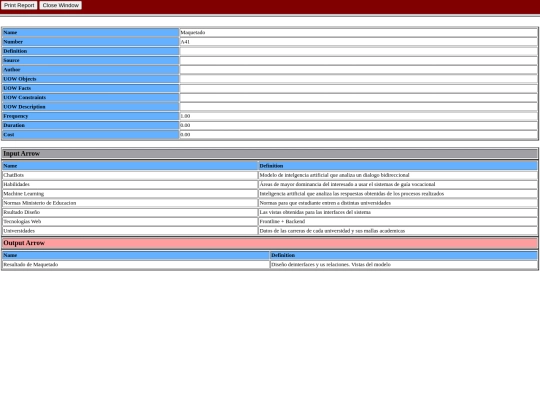The image size is (540, 405).
Task: Select the 'Tecnologías Web' input row
Action: pyautogui.click(x=270, y=222)
